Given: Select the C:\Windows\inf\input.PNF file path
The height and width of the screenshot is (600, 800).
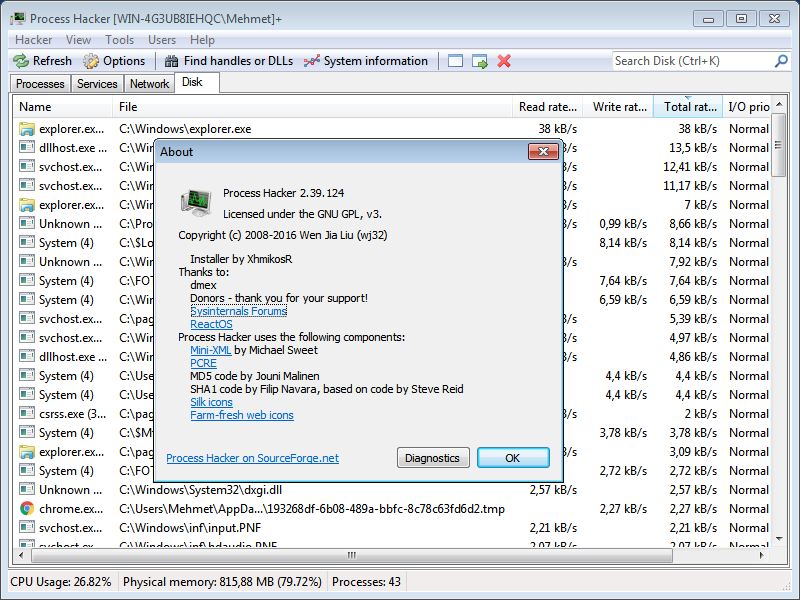Looking at the screenshot, I should pos(190,528).
